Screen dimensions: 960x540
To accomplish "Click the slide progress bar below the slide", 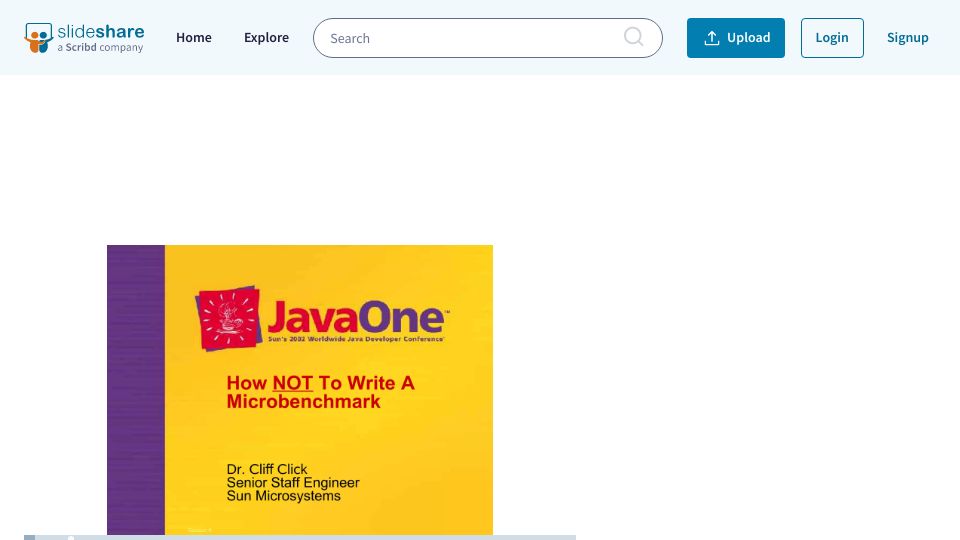I will (300, 538).
